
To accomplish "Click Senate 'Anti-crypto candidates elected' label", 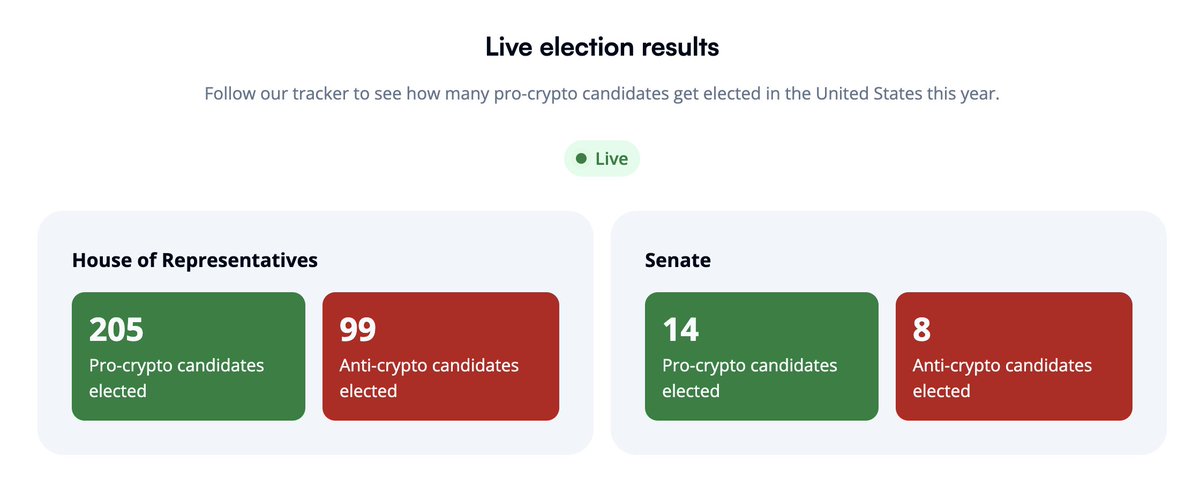I will tap(1002, 378).
